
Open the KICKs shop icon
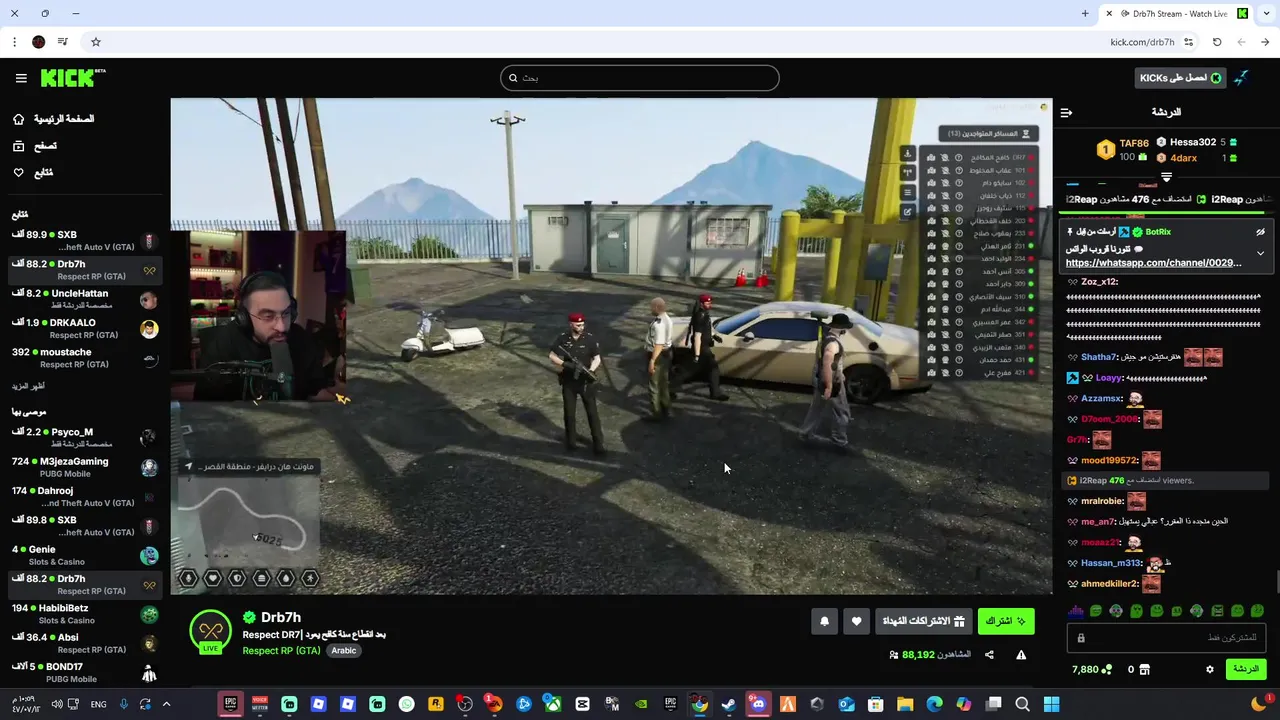1145,669
